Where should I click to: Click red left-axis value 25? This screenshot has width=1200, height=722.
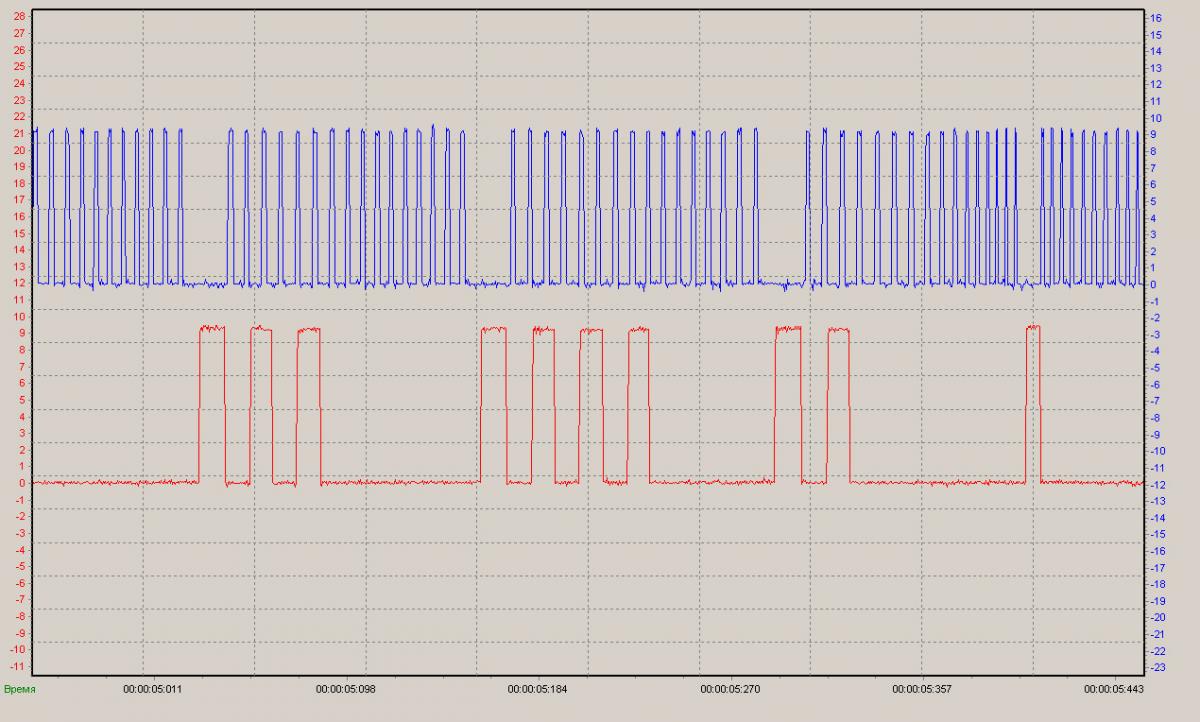click(19, 67)
